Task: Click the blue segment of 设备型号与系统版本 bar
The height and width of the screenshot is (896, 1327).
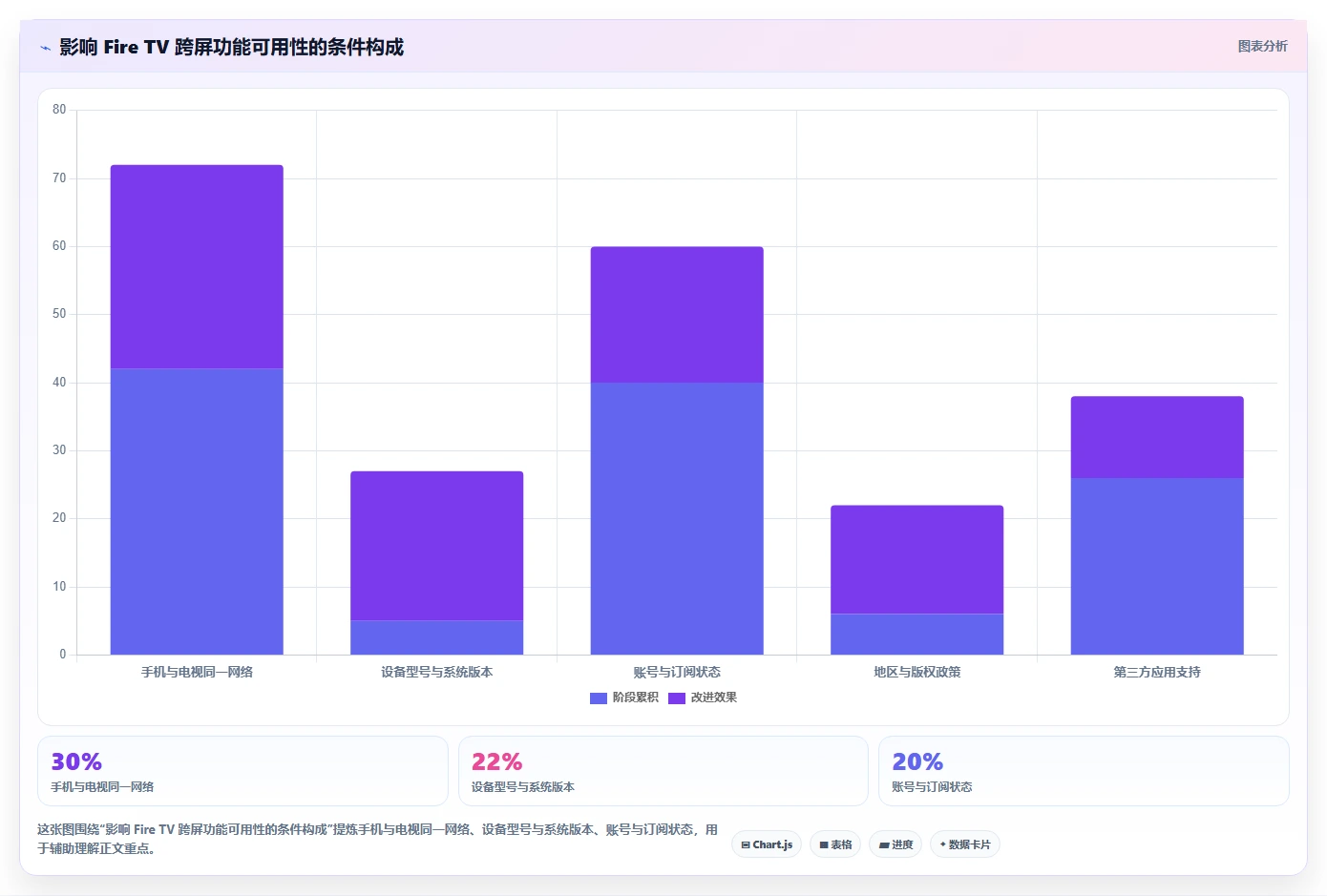Action: click(437, 637)
